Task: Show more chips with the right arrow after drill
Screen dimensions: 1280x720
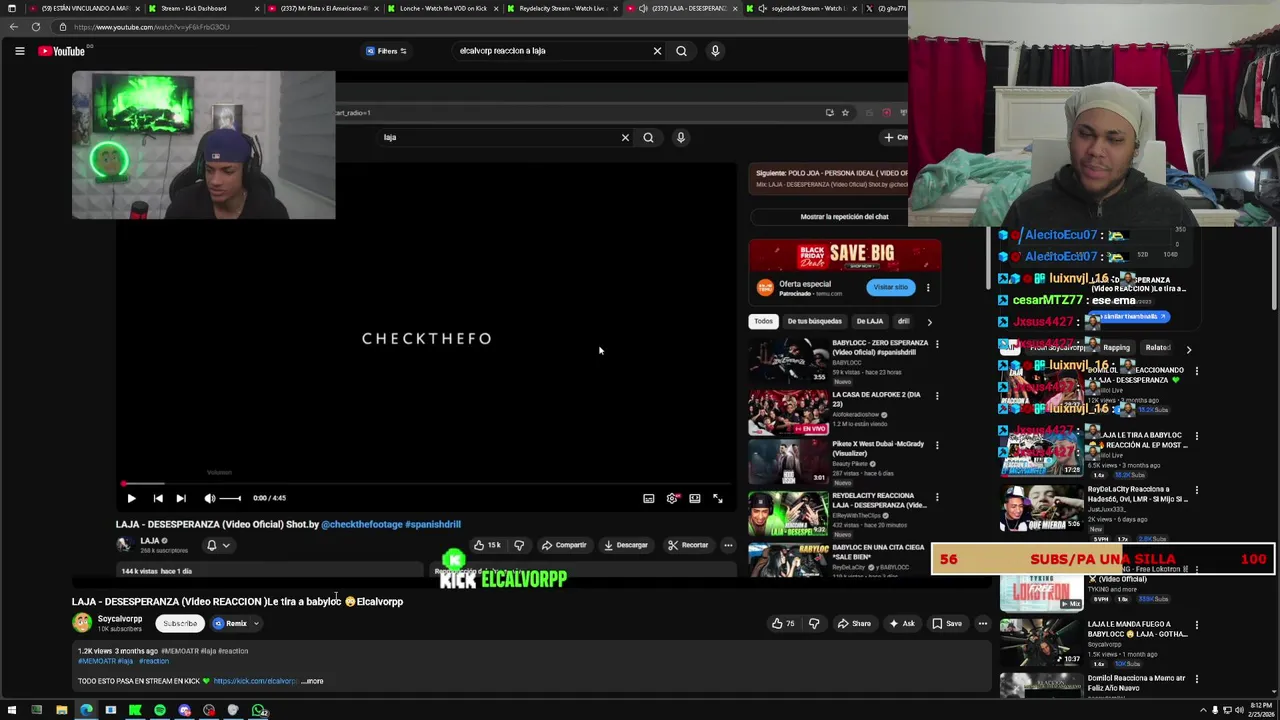Action: click(929, 322)
